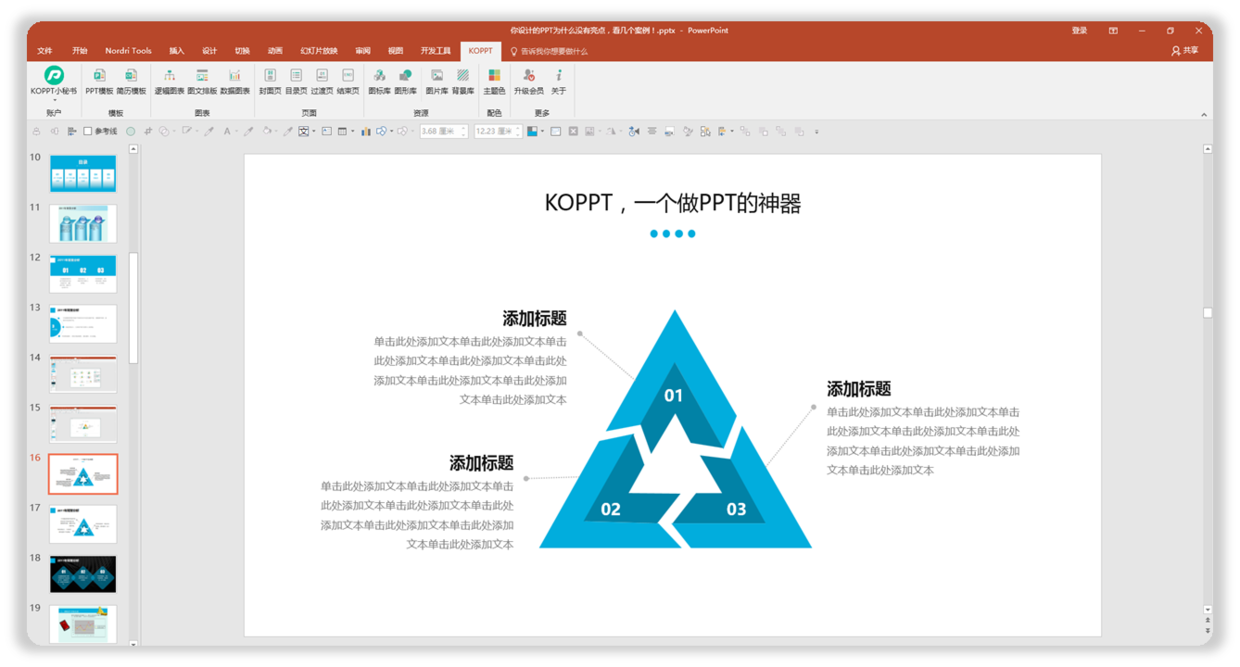Click the lightbulb Tell Me icon
1240x667 pixels.
tap(514, 51)
